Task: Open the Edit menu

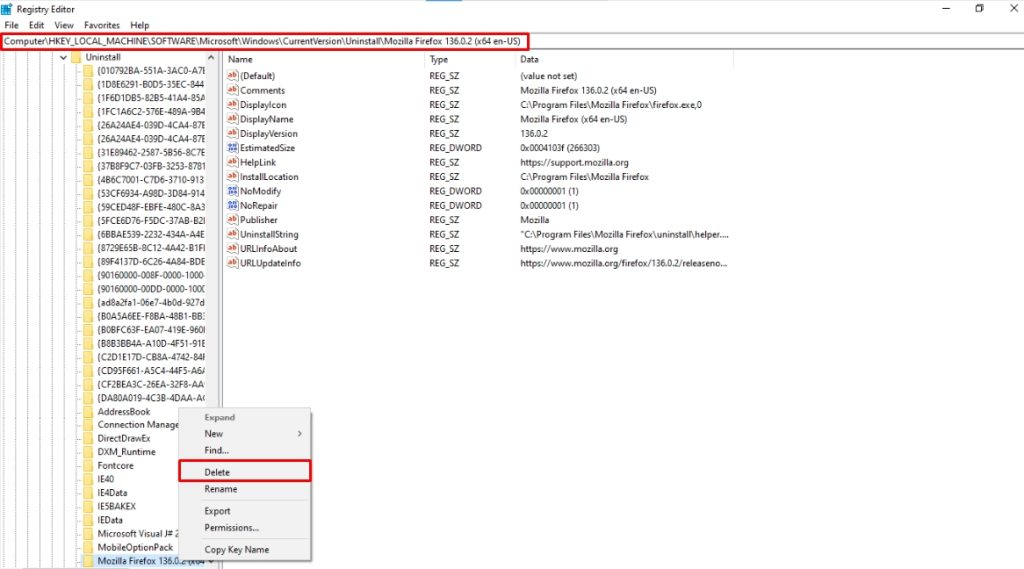Action: (37, 25)
